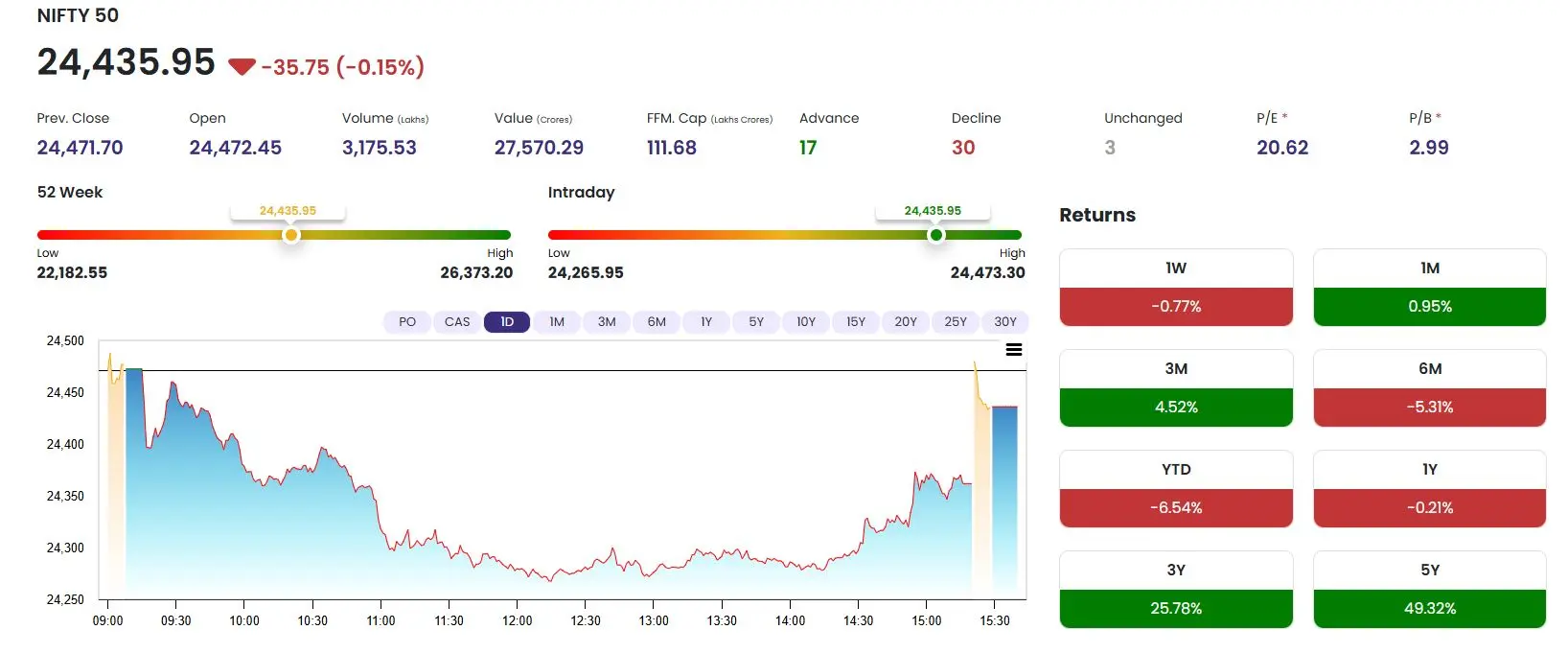Open the 1M returns card

click(1430, 288)
